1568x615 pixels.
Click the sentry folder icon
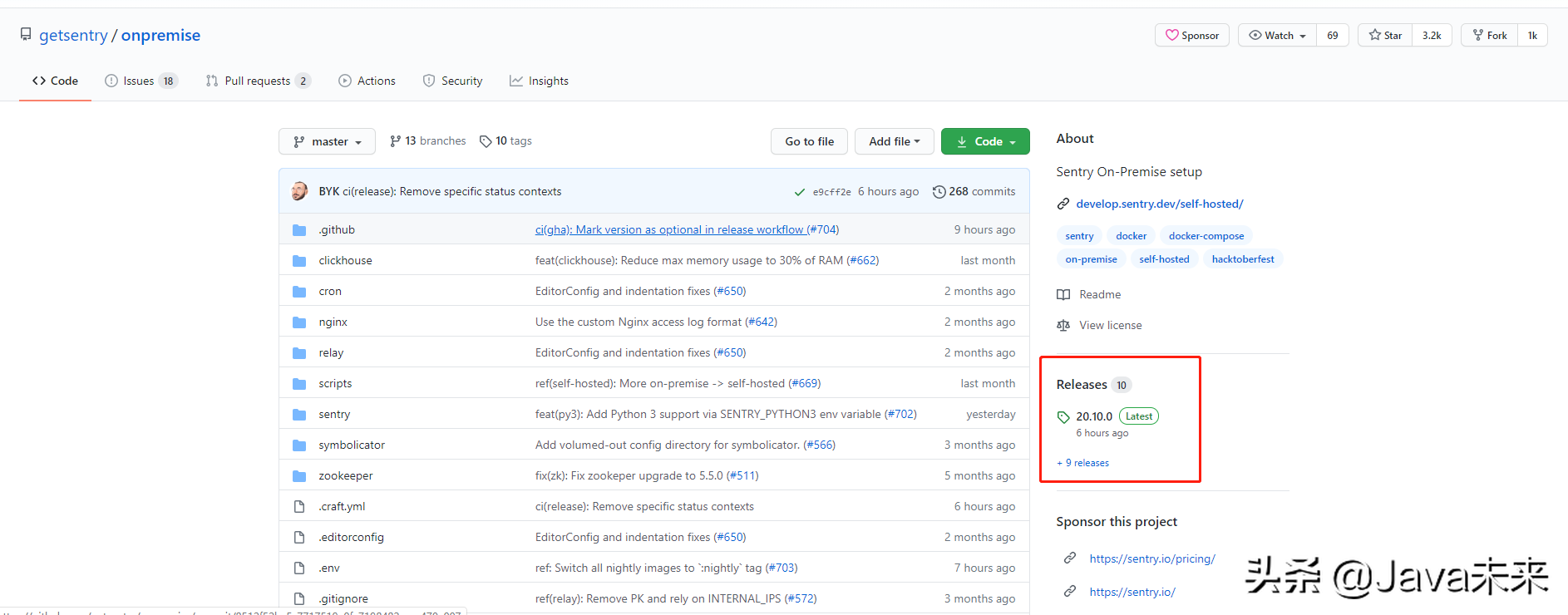[x=299, y=415]
